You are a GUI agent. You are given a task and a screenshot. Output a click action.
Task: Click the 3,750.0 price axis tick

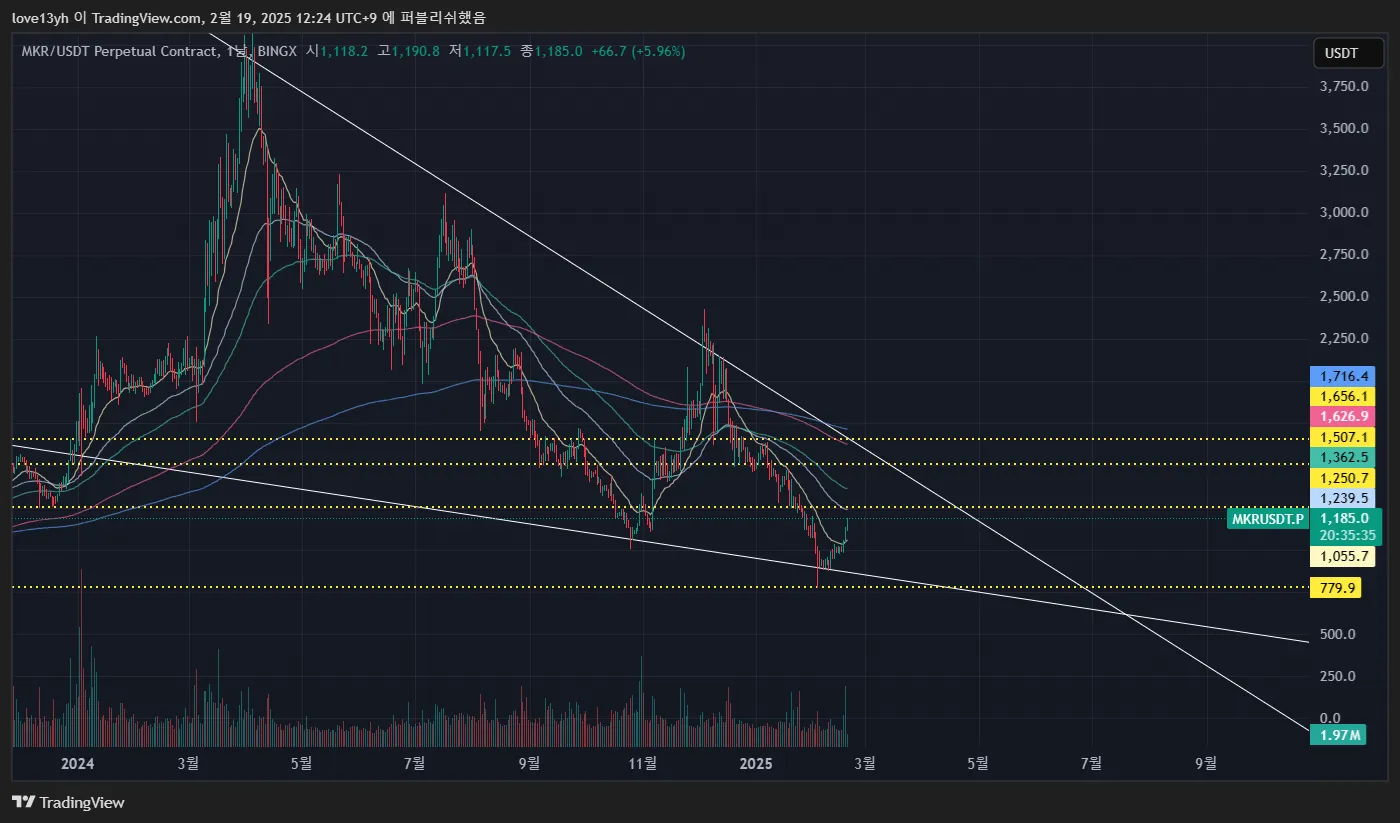point(1344,87)
